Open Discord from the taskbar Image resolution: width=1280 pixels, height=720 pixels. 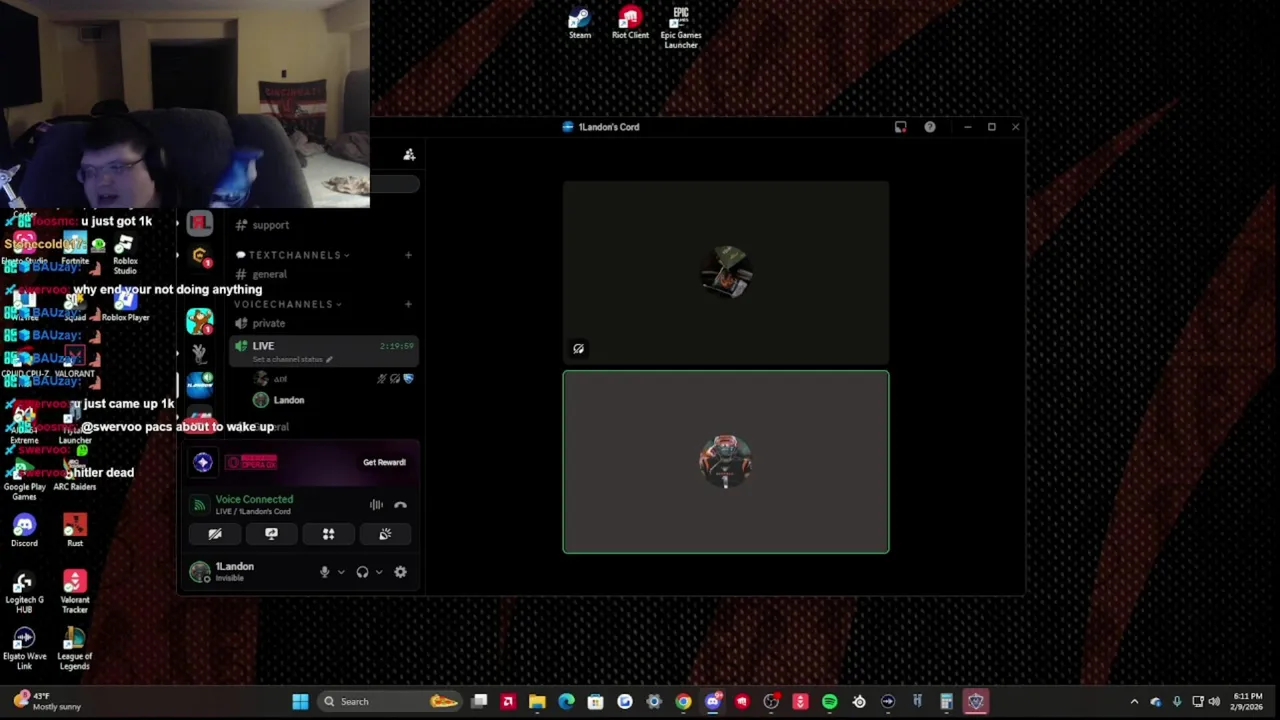(x=712, y=702)
